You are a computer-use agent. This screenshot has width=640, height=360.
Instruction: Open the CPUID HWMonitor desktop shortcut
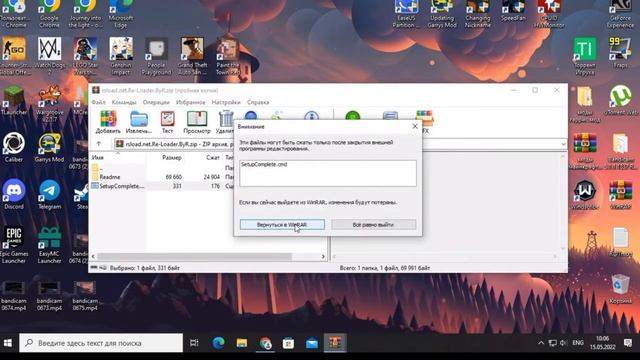[x=549, y=13]
